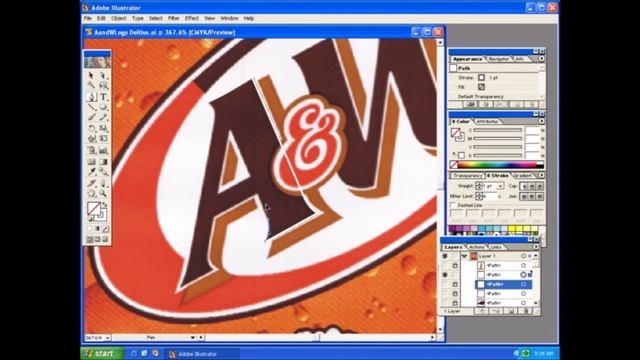The width and height of the screenshot is (640, 360).
Task: Switch to the Transparency tab
Action: click(468, 176)
